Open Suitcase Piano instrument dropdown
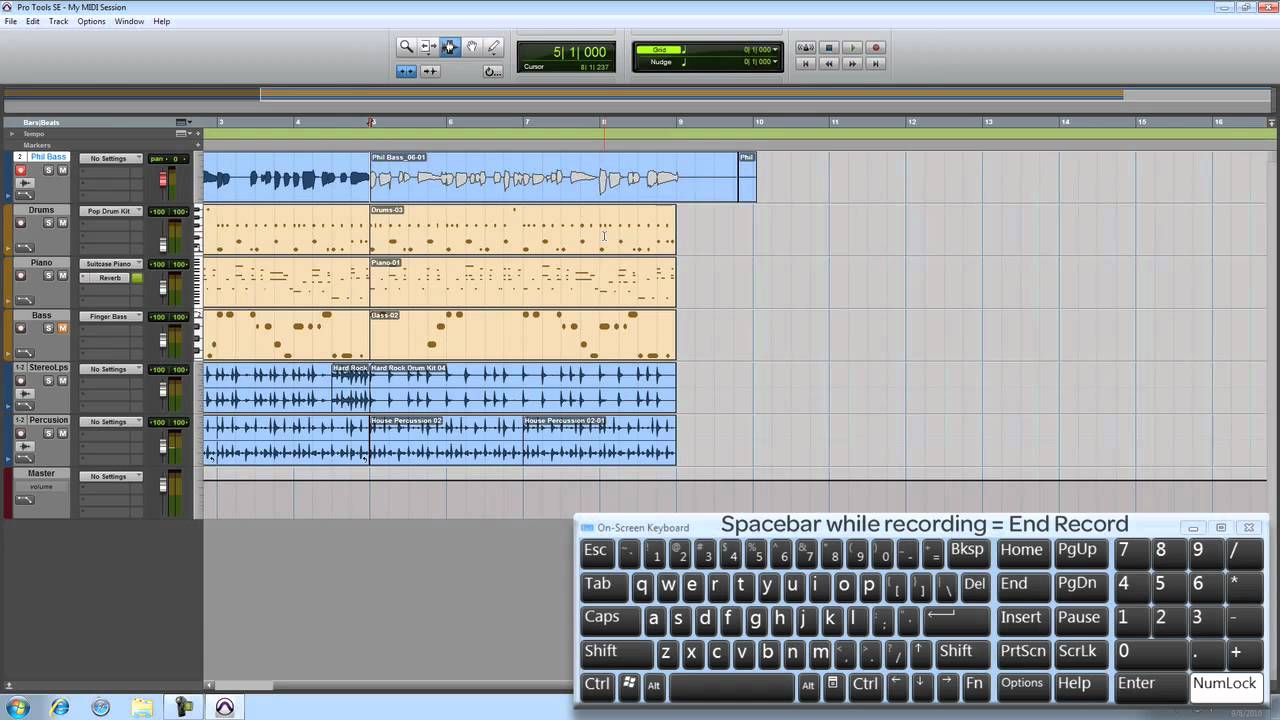The image size is (1280, 720). tap(111, 264)
